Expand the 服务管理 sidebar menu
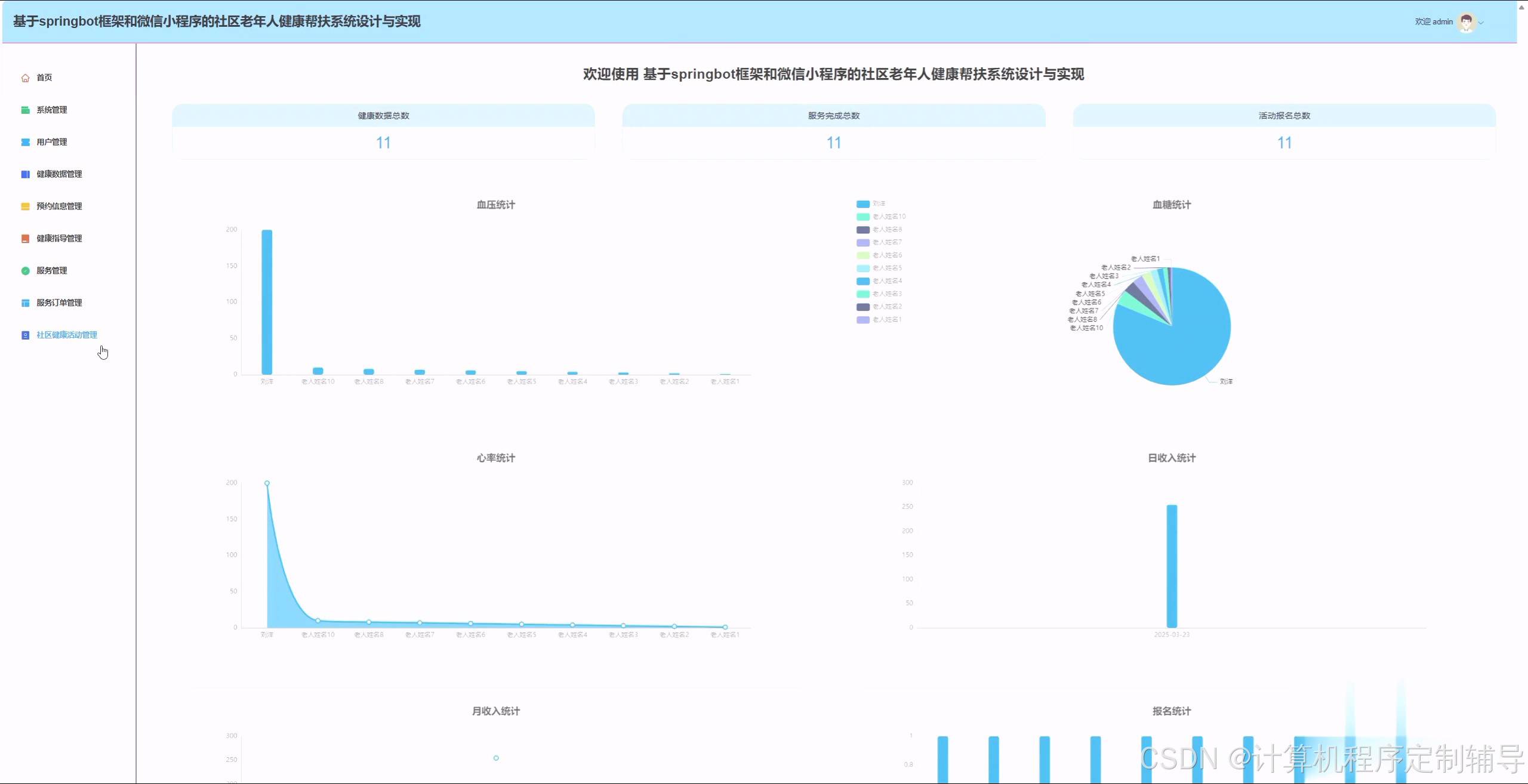 point(51,270)
